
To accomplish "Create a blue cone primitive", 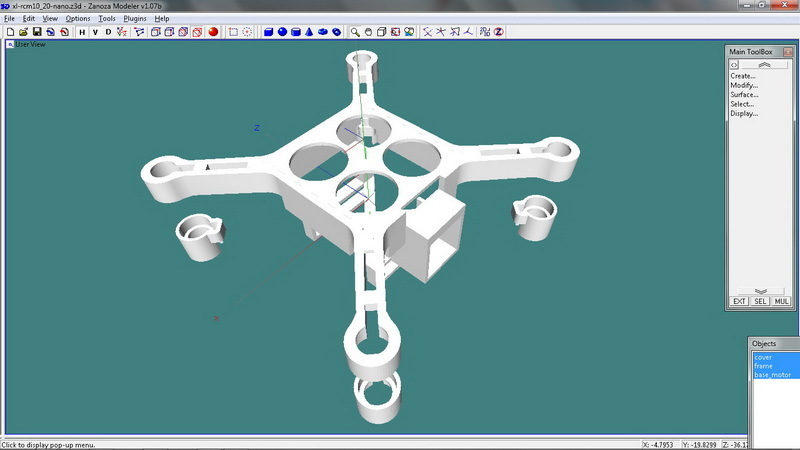I will pyautogui.click(x=310, y=32).
